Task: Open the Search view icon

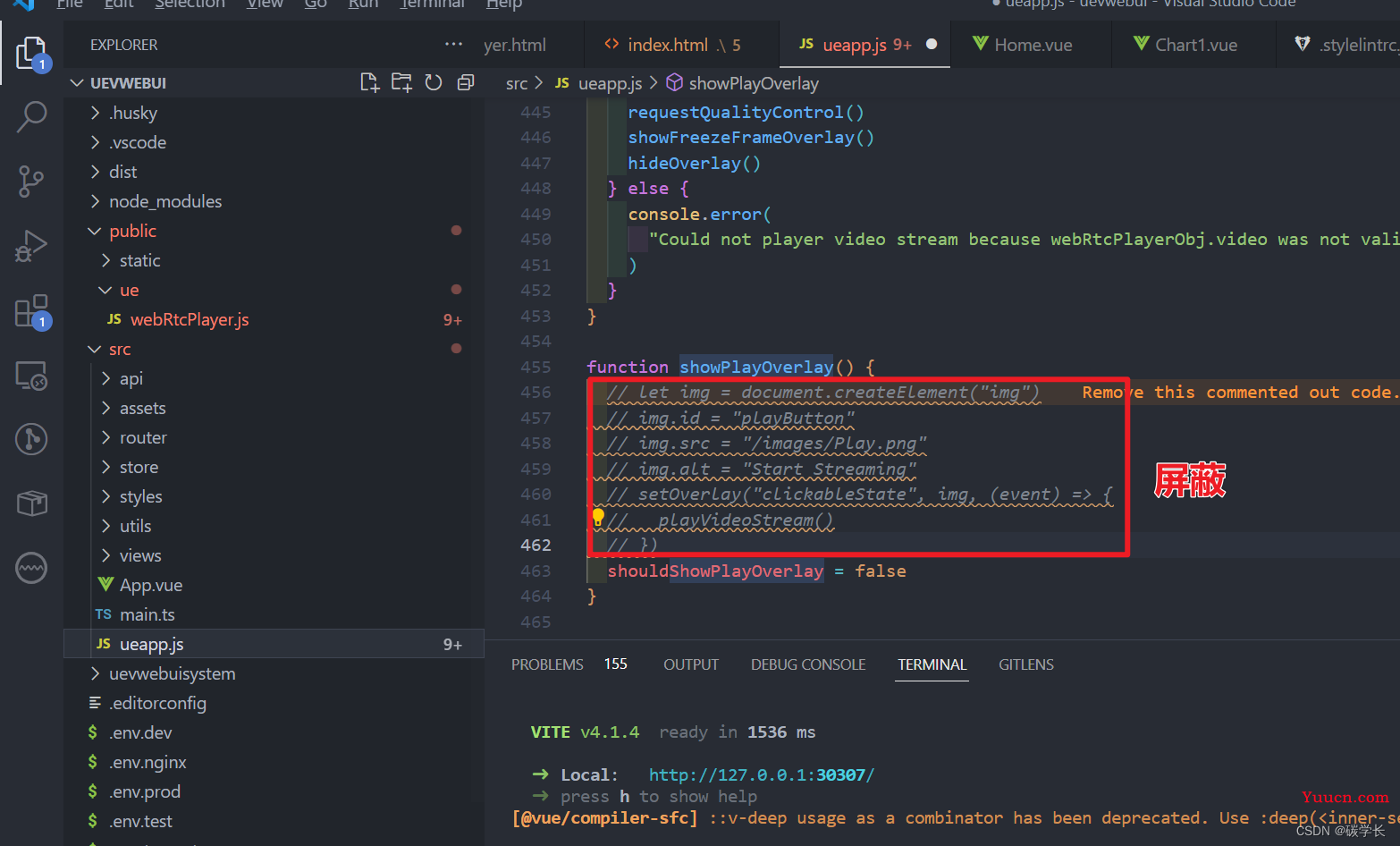Action: coord(32,116)
